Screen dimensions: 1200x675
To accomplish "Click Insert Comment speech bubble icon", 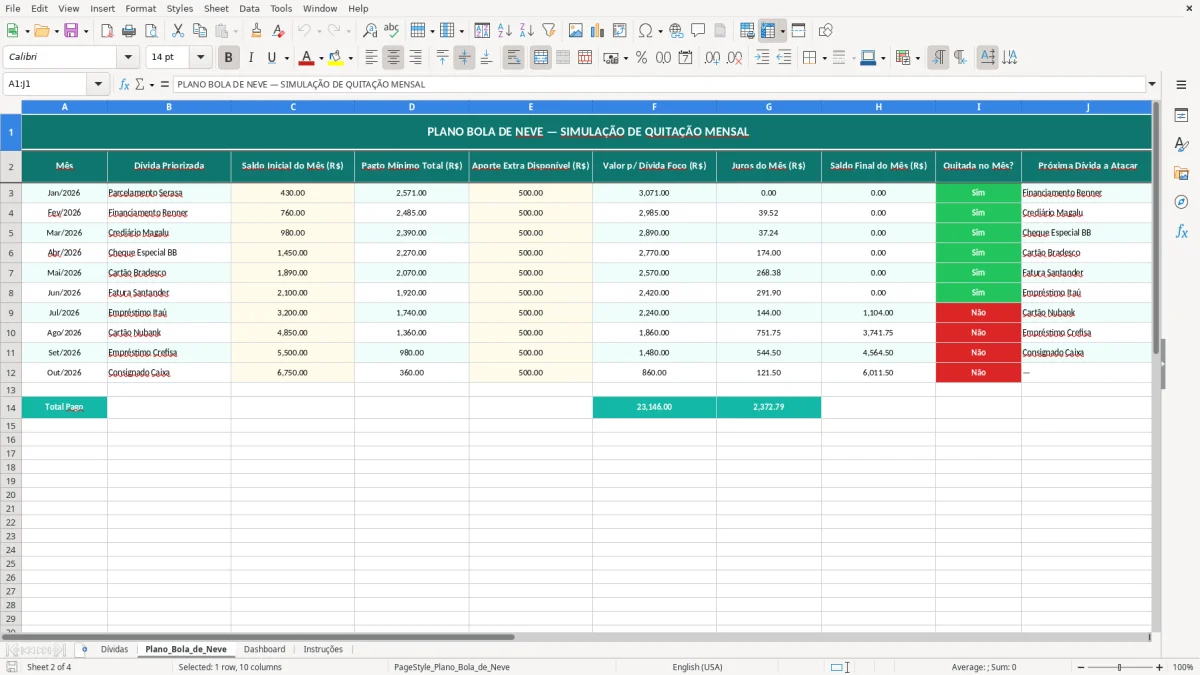I will [x=698, y=31].
